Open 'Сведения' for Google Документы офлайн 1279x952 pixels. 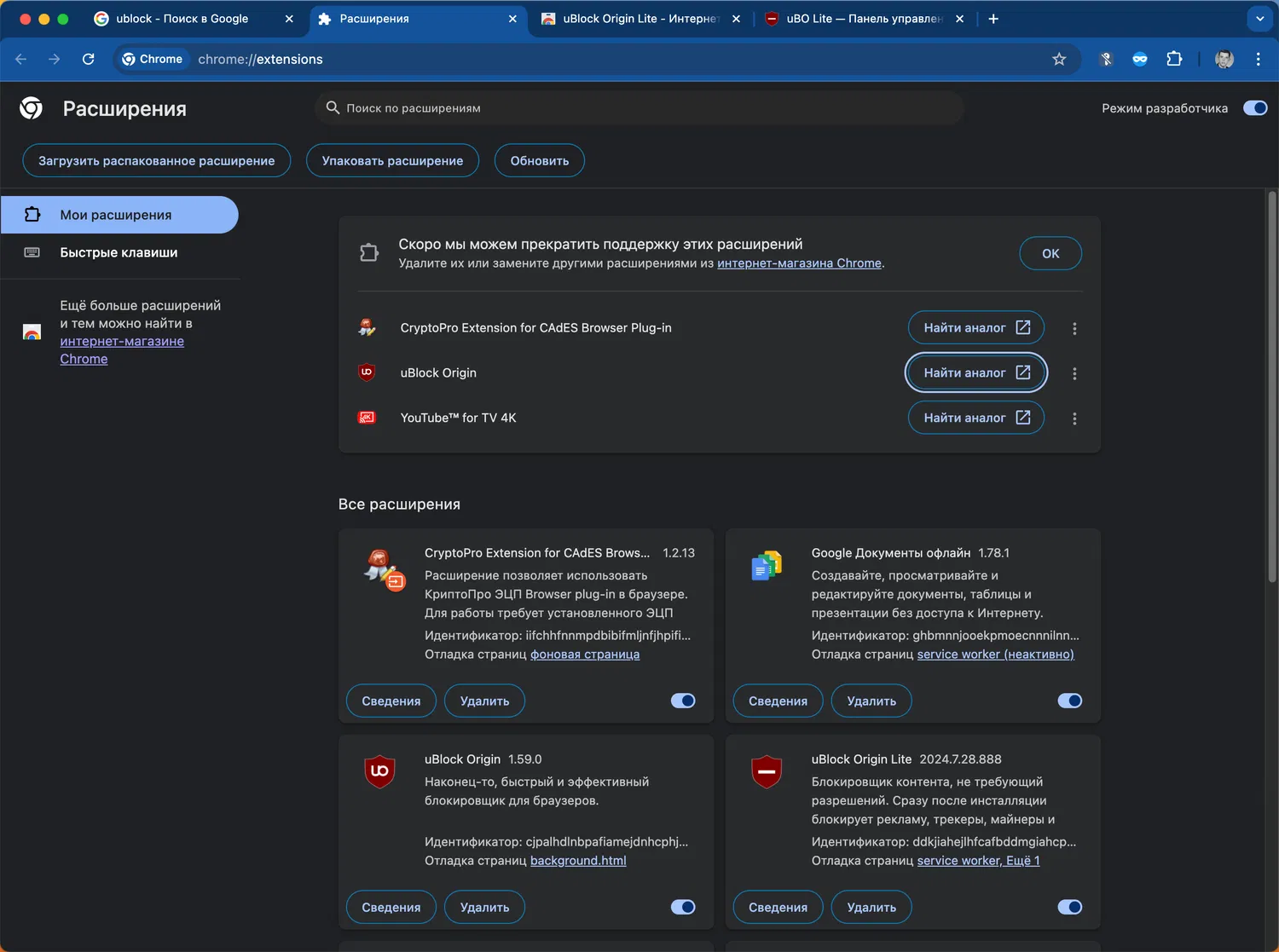(778, 701)
